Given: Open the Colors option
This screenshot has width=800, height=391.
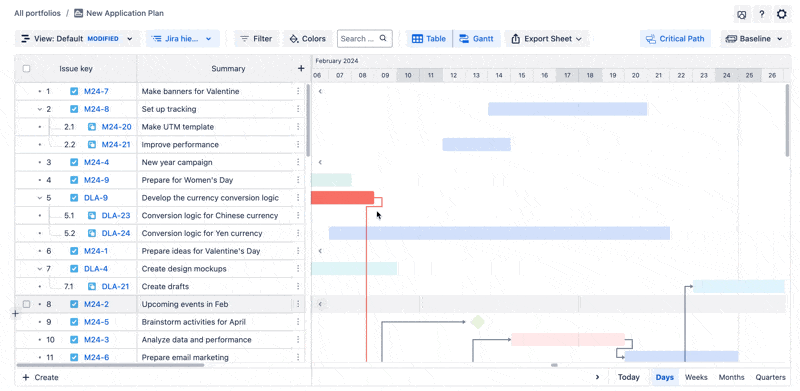Looking at the screenshot, I should click(x=307, y=39).
